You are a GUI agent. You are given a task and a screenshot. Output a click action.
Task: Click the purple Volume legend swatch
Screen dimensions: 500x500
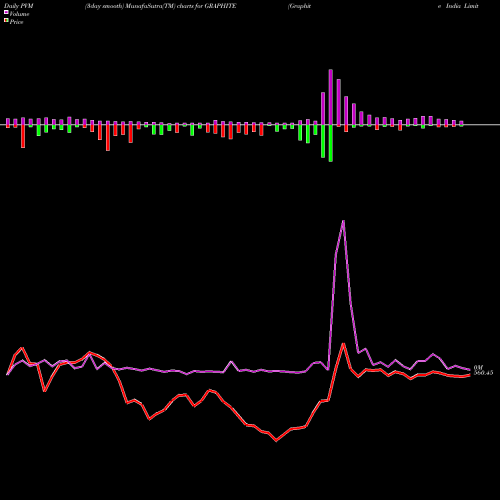(x=6, y=12)
